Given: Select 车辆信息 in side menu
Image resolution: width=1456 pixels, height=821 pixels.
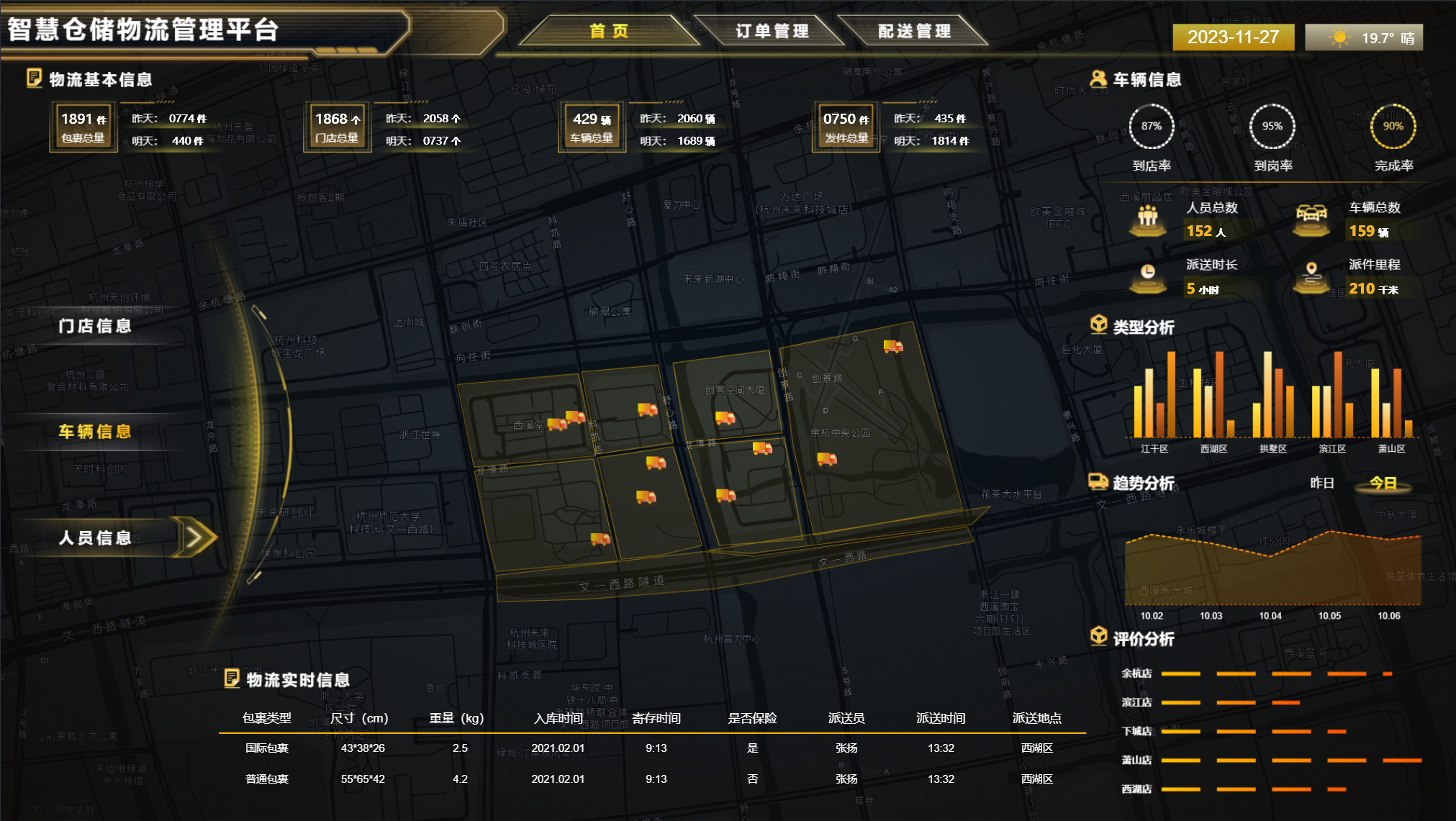Looking at the screenshot, I should [x=95, y=431].
